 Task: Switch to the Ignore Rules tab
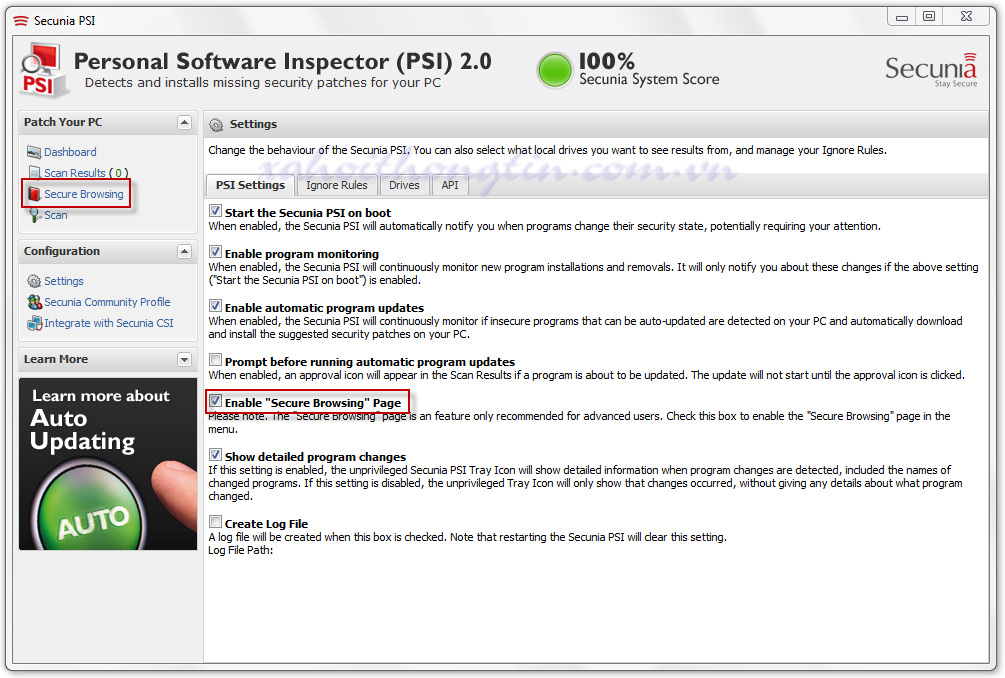[336, 185]
